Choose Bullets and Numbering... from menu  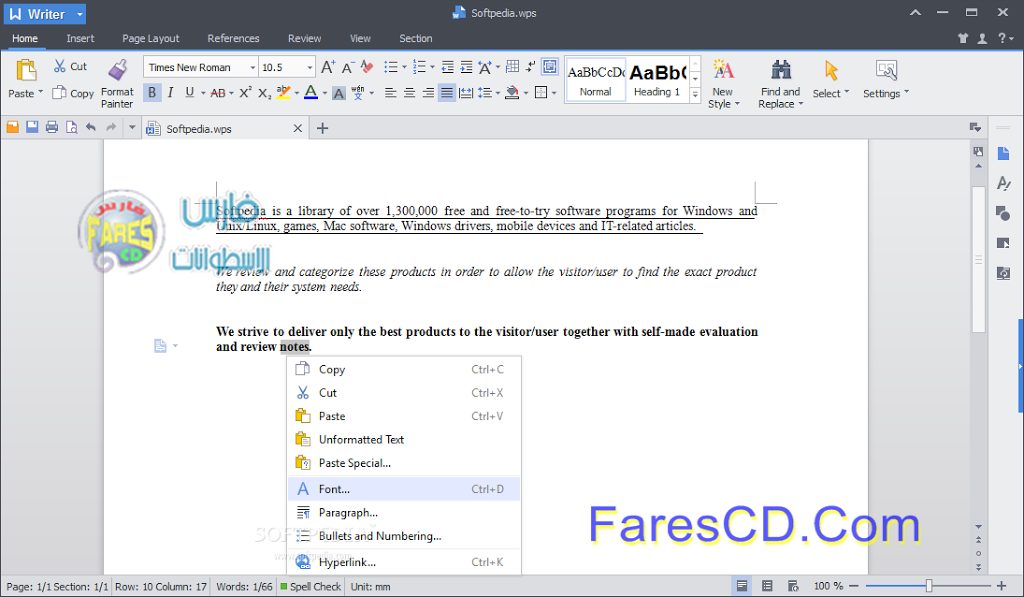tap(404, 536)
